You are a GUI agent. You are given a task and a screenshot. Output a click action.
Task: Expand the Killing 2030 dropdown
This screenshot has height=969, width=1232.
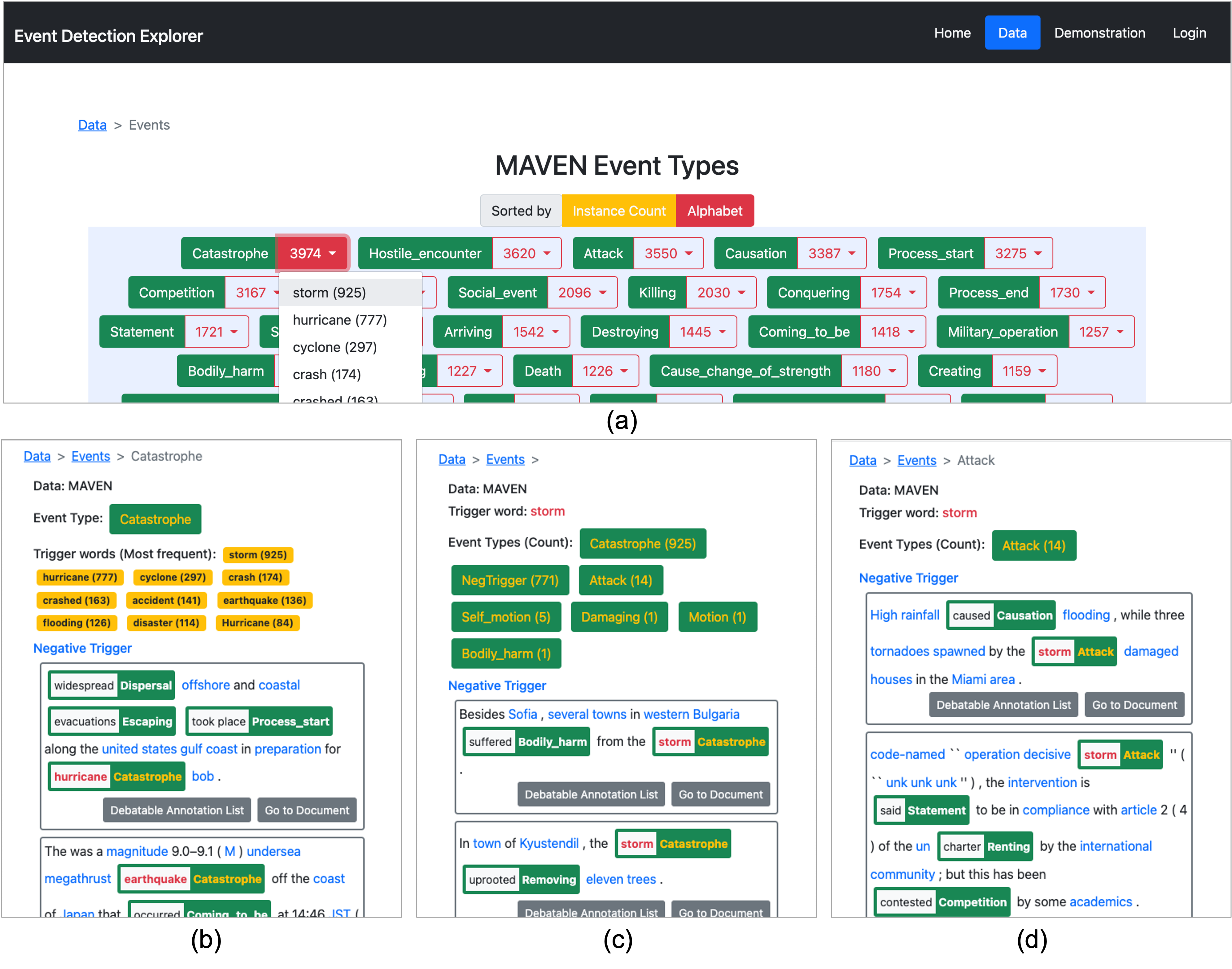click(721, 292)
